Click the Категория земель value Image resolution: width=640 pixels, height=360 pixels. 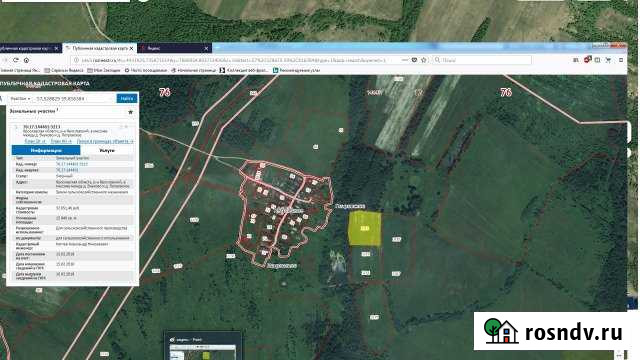tap(92, 192)
